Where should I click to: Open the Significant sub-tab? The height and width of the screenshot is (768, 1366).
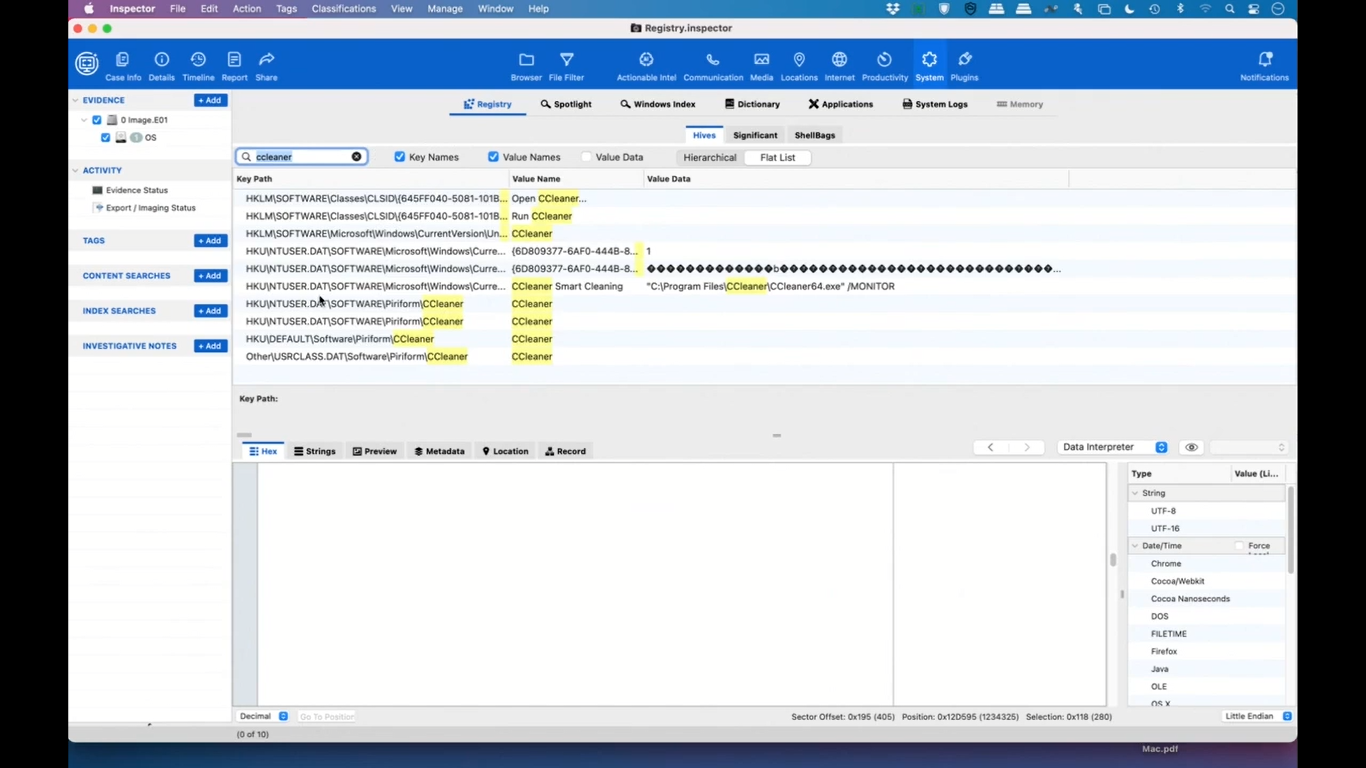tap(755, 135)
